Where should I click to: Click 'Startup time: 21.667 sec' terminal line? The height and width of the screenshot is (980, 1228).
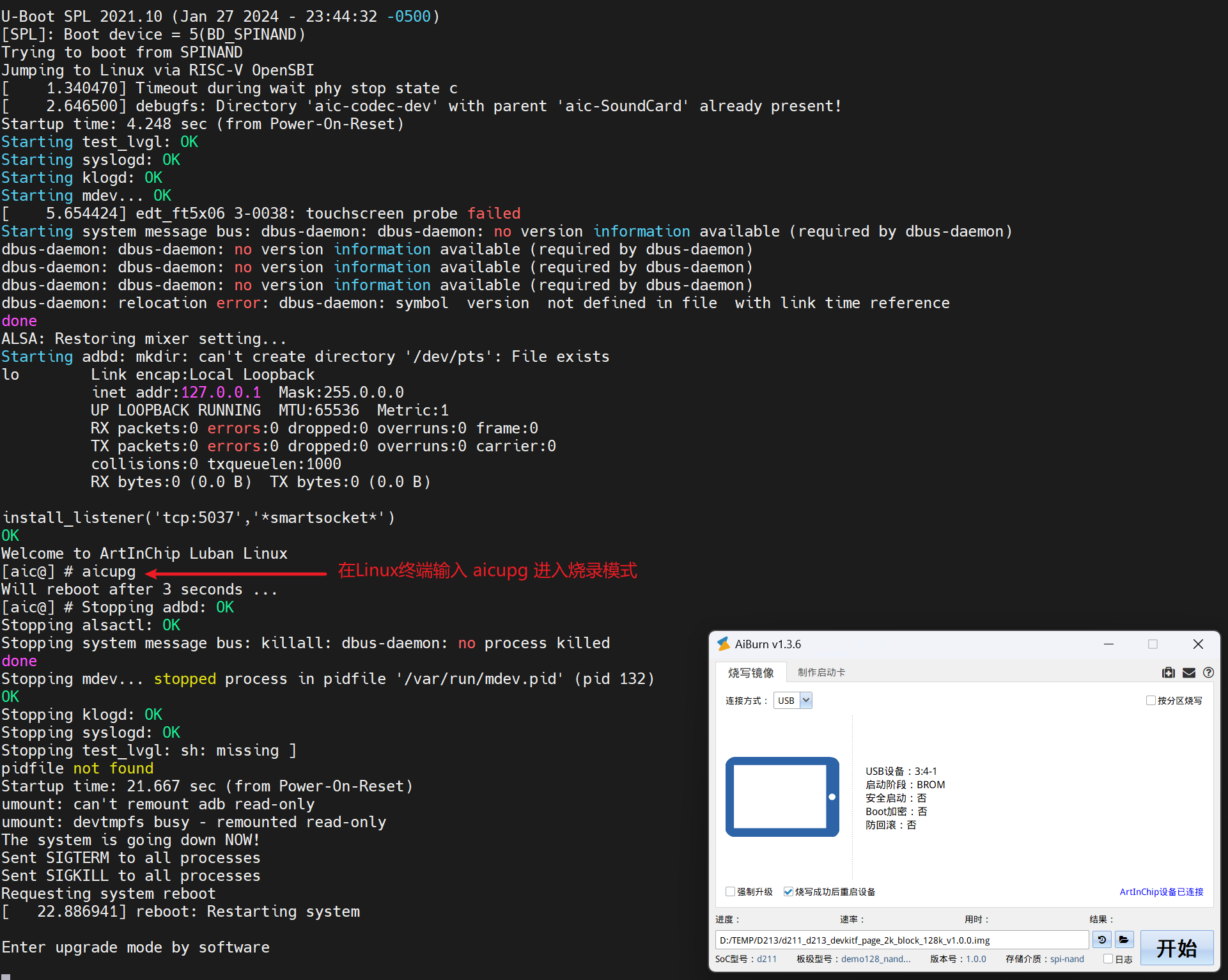tap(207, 786)
